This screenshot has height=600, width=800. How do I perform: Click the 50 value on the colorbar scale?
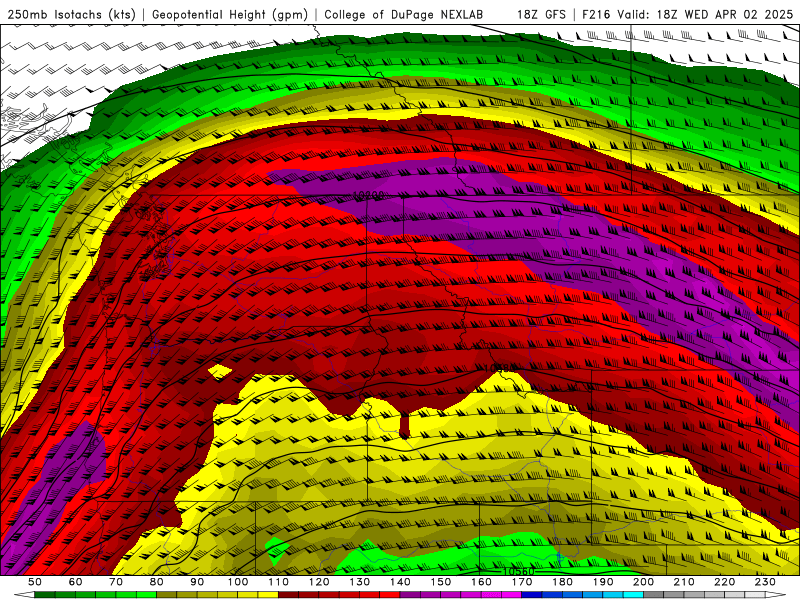35,582
